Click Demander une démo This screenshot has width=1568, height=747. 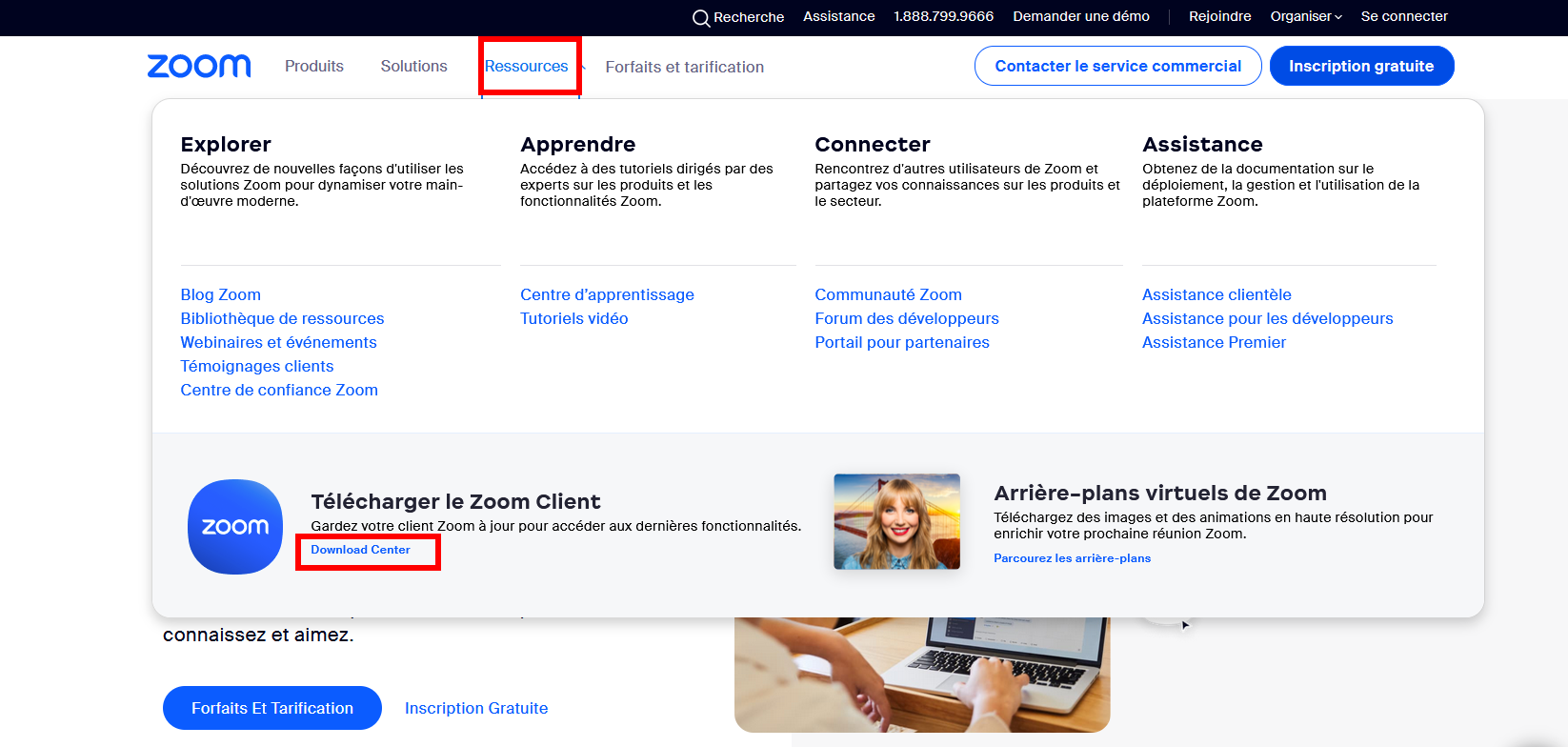[1081, 16]
